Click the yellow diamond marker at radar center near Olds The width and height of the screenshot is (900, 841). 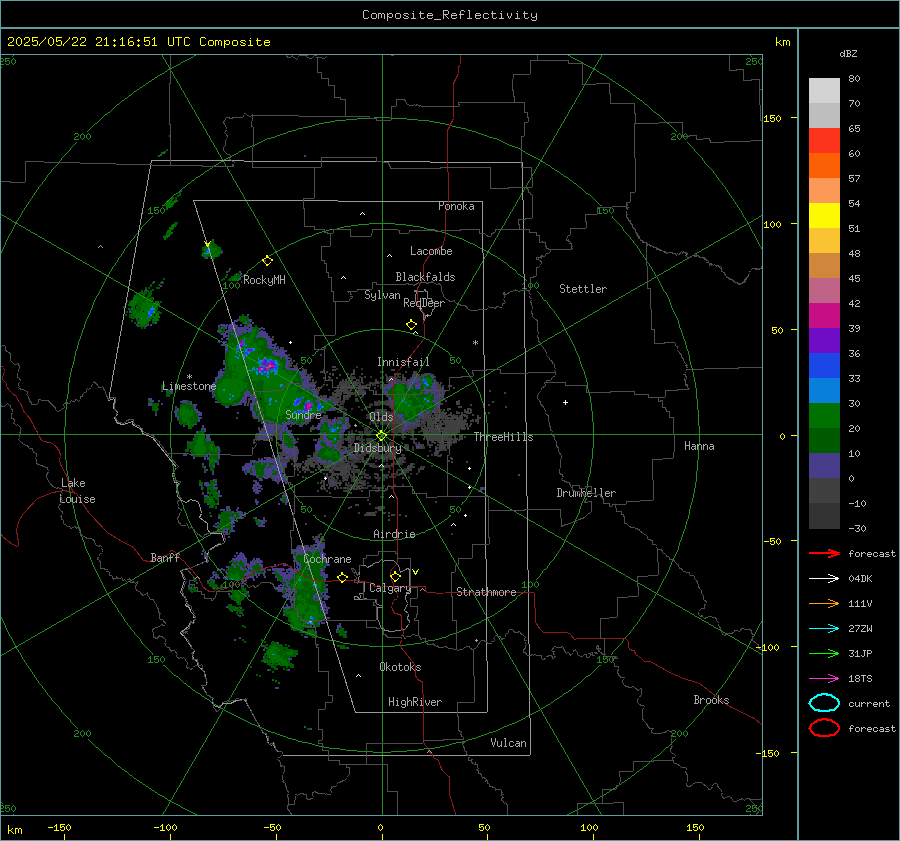pos(381,436)
